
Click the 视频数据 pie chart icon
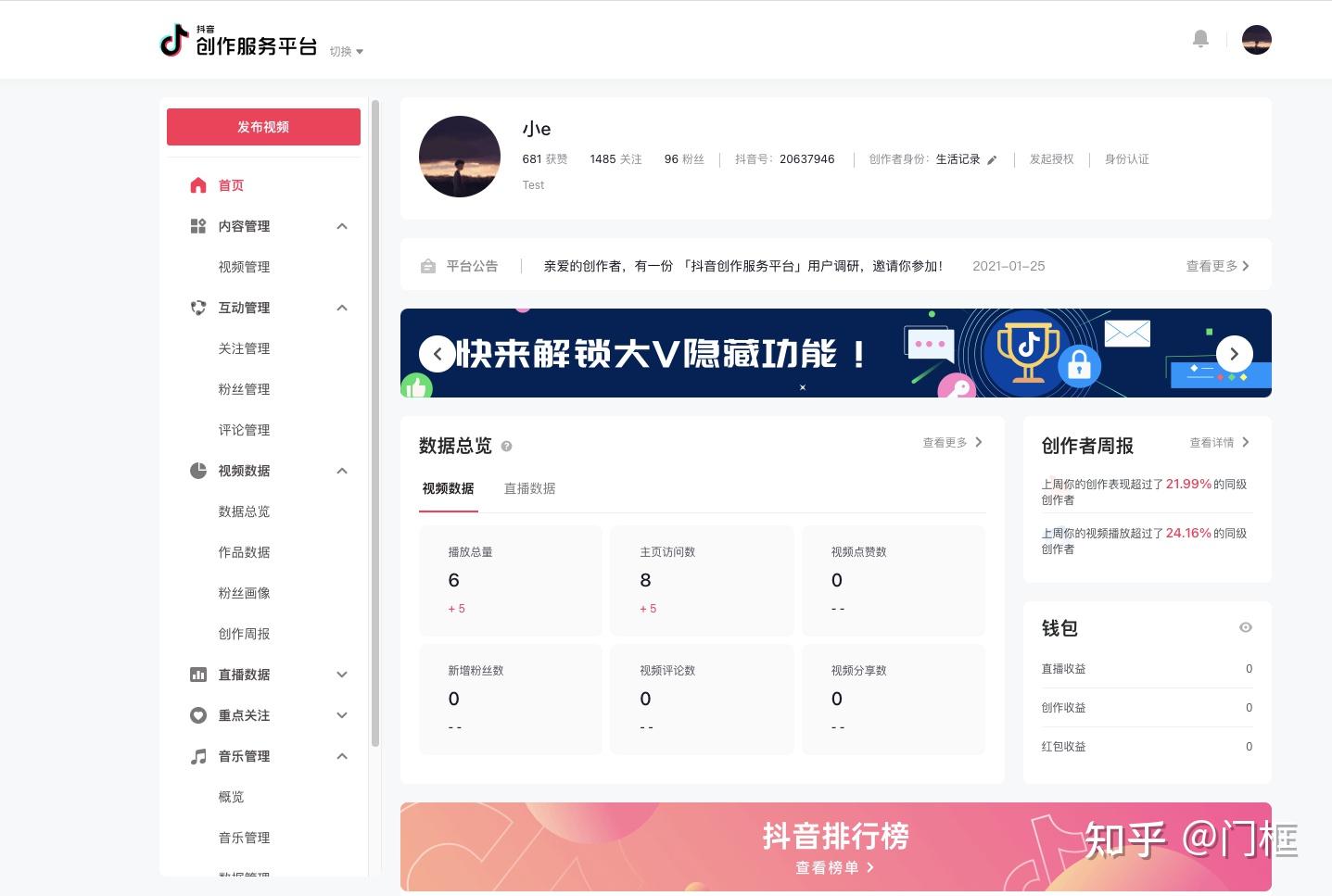point(198,471)
